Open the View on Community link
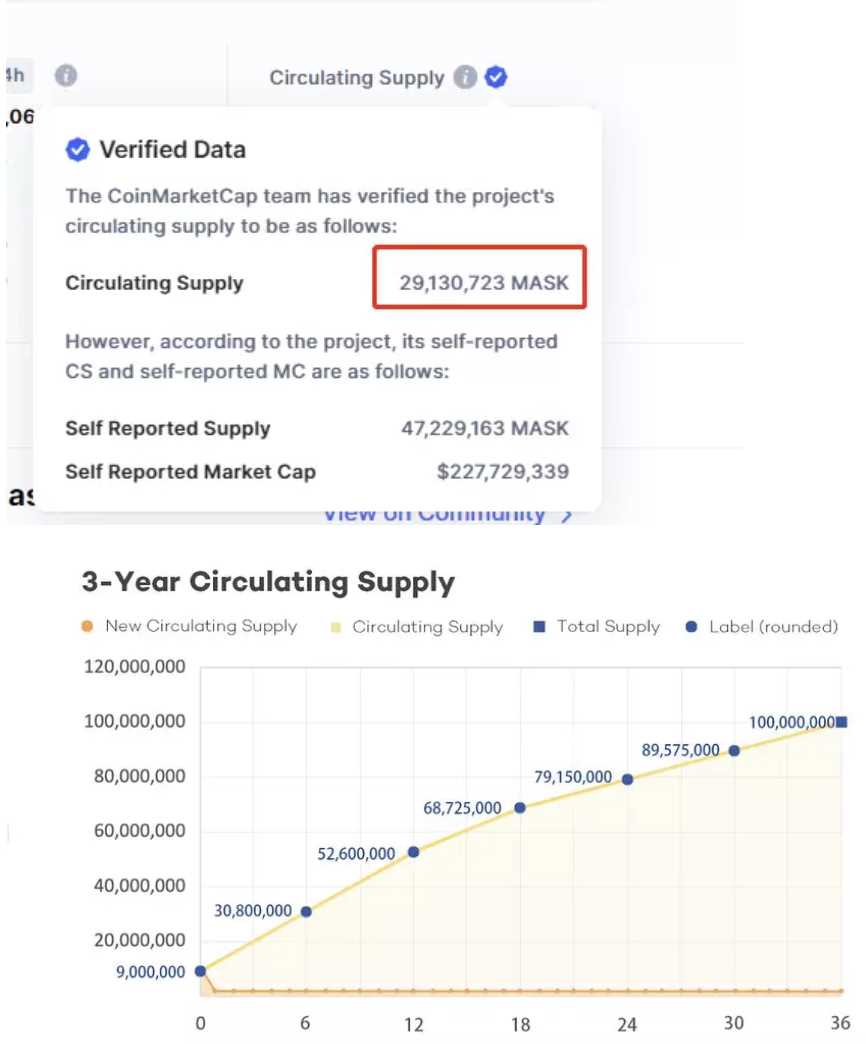Viewport: 866px width, 1044px height. click(x=434, y=514)
